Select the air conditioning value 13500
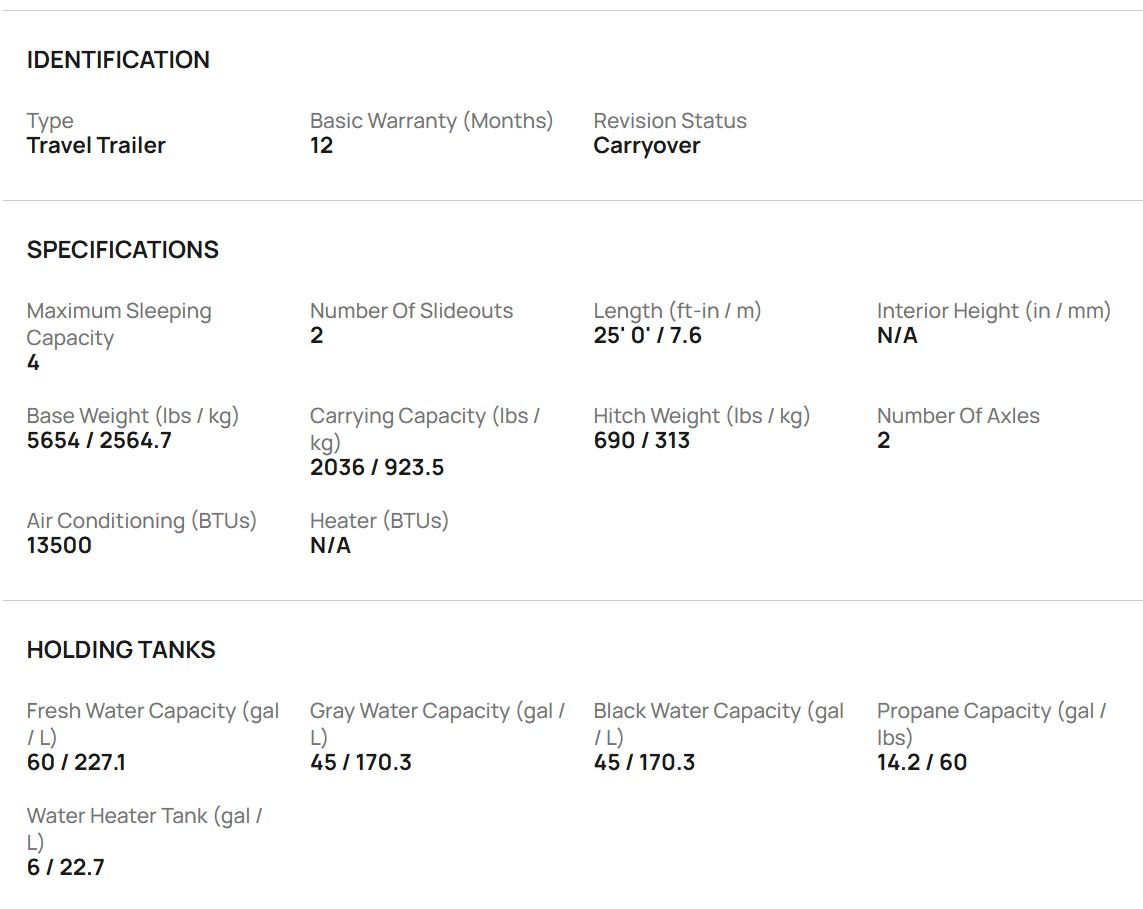This screenshot has width=1143, height=909. click(x=59, y=546)
